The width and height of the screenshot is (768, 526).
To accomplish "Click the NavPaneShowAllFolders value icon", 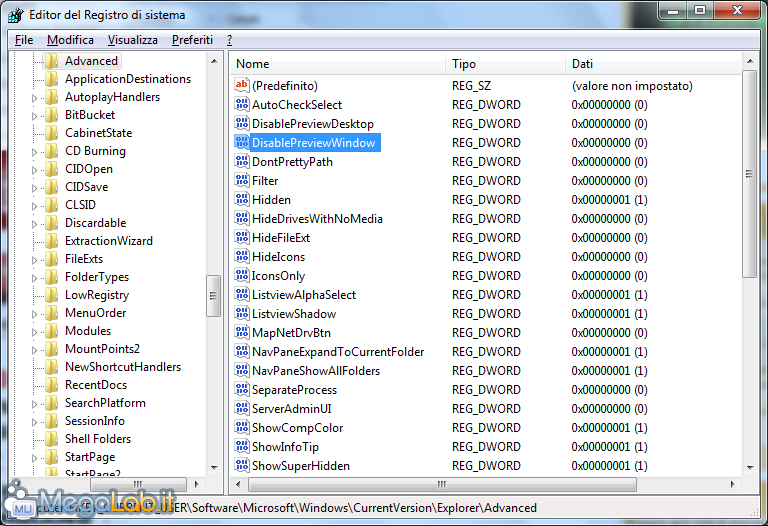I will tap(241, 371).
